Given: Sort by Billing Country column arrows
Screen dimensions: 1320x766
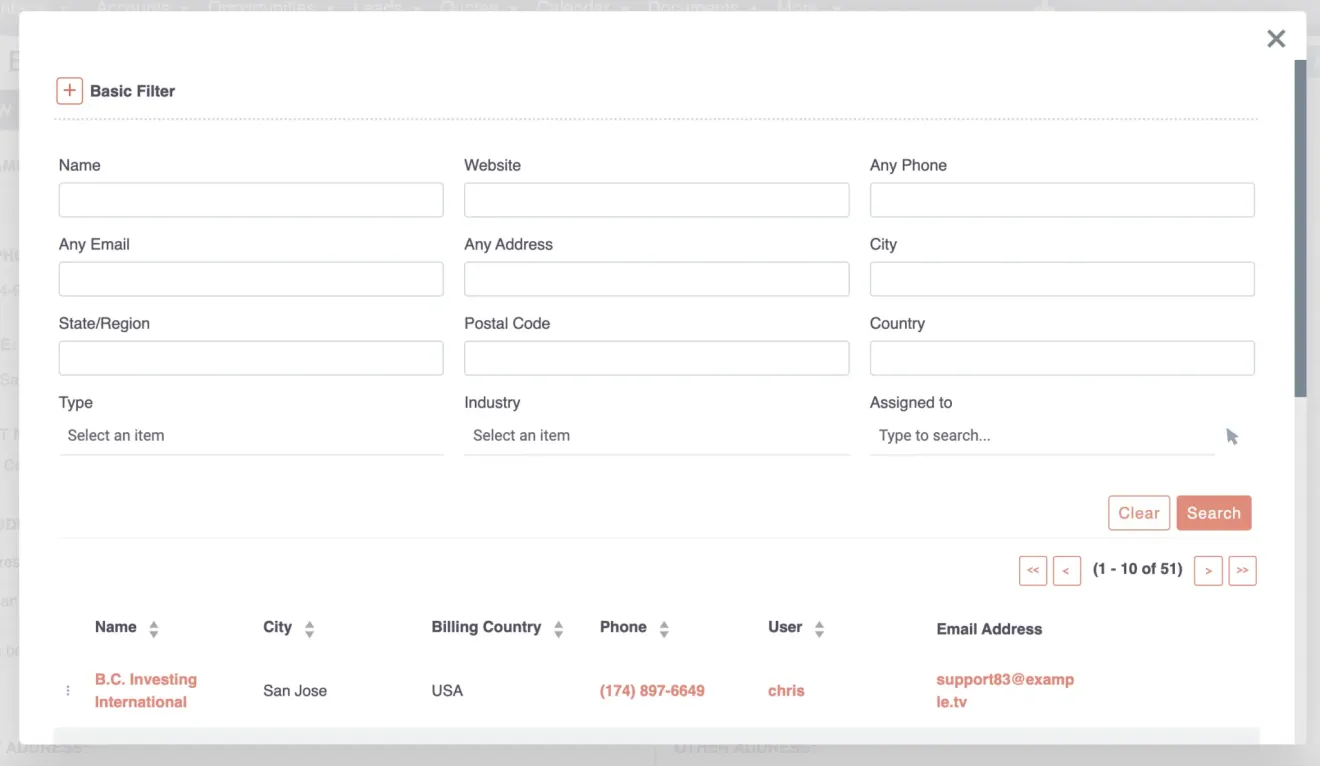Looking at the screenshot, I should (x=559, y=628).
